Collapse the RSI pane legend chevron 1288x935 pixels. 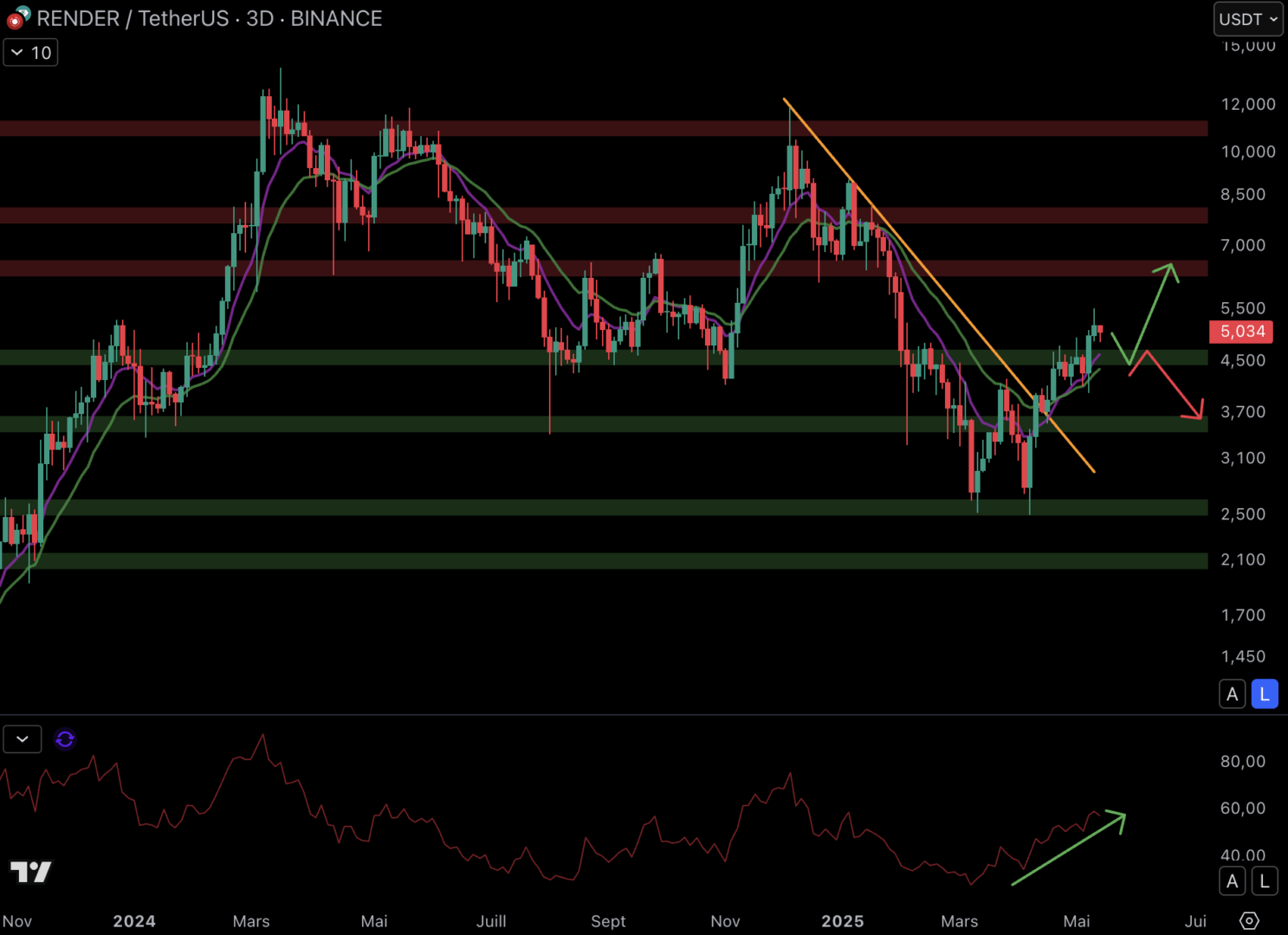[23, 739]
